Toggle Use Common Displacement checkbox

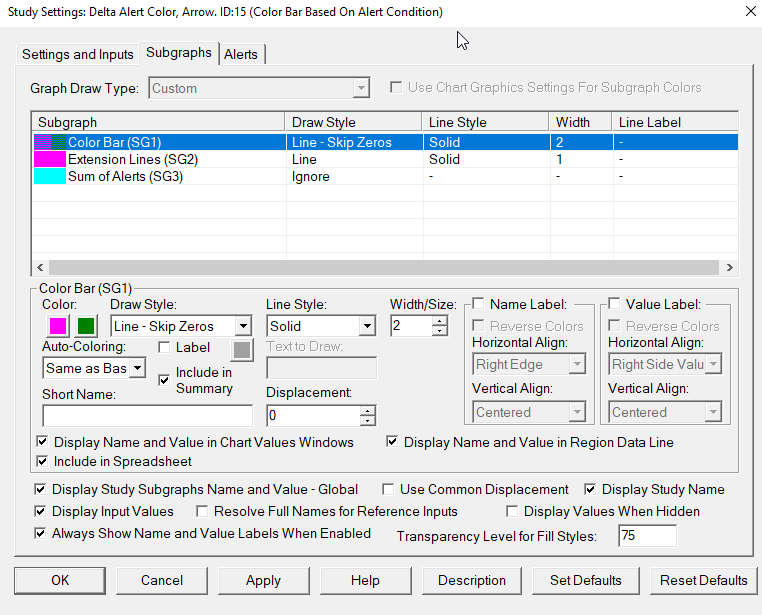click(389, 490)
